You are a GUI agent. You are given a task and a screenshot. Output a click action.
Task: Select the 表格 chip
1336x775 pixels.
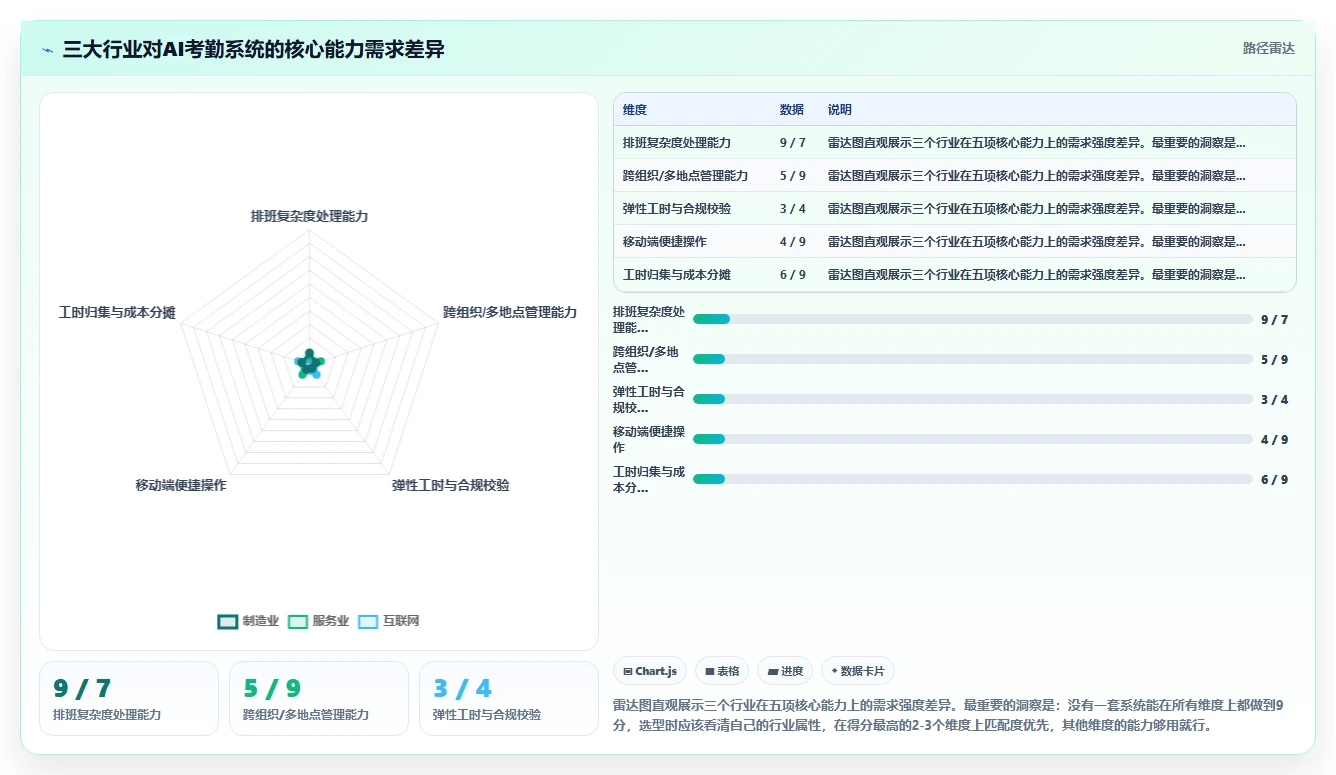point(722,671)
